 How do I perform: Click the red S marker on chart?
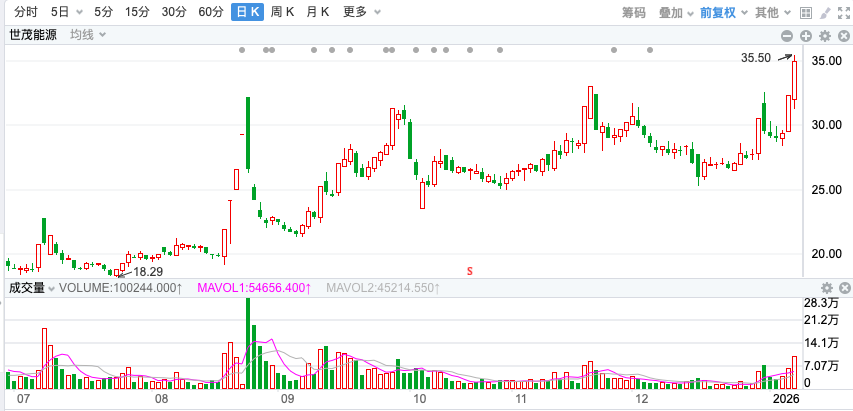469,270
